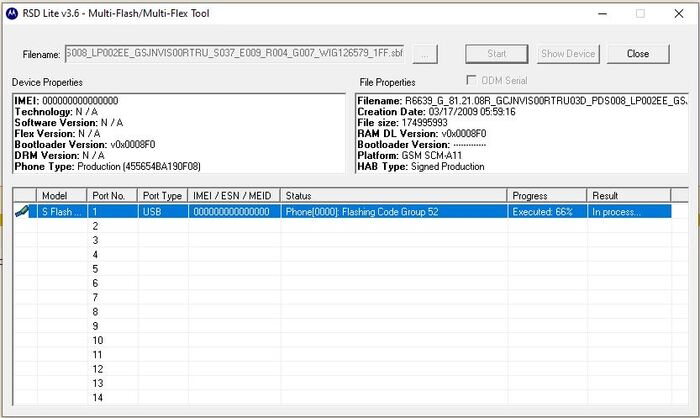Click the 000000000000000 IMEI cell in row 1
Viewport: 700px width, 418px height.
pos(234,212)
